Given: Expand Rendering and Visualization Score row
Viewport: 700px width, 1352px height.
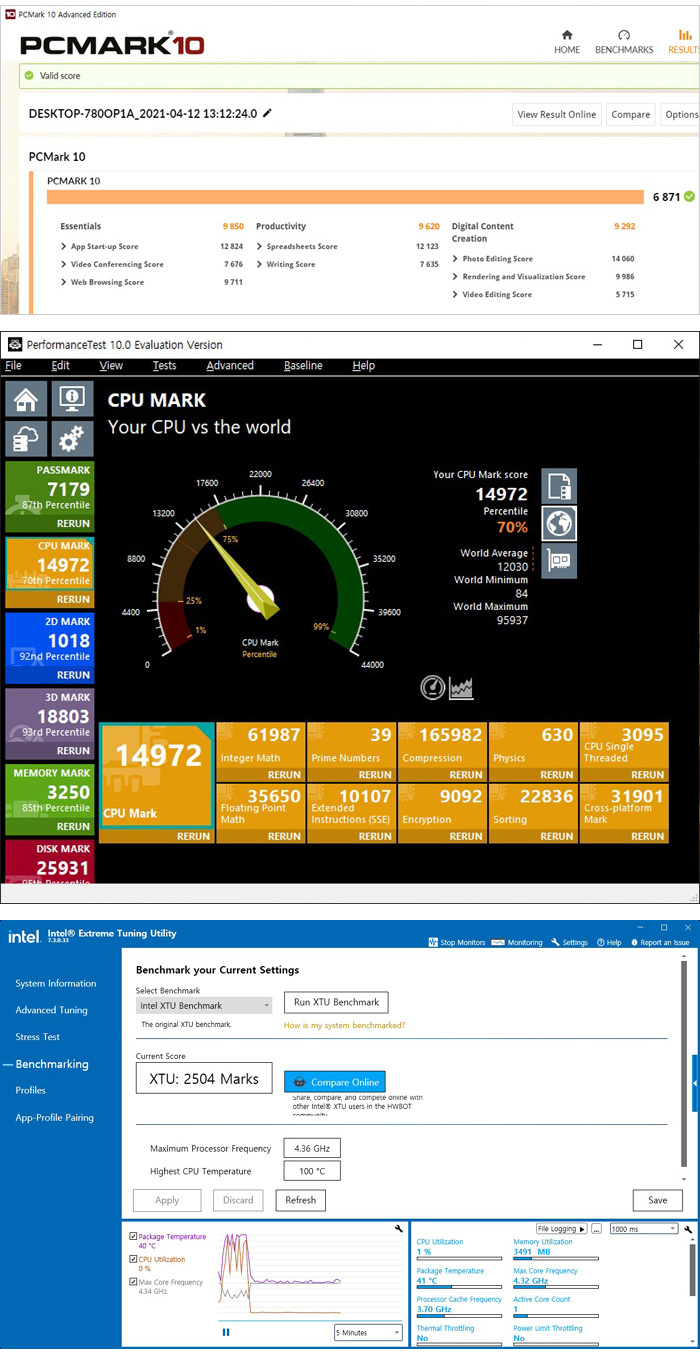Looking at the screenshot, I should pyautogui.click(x=456, y=276).
